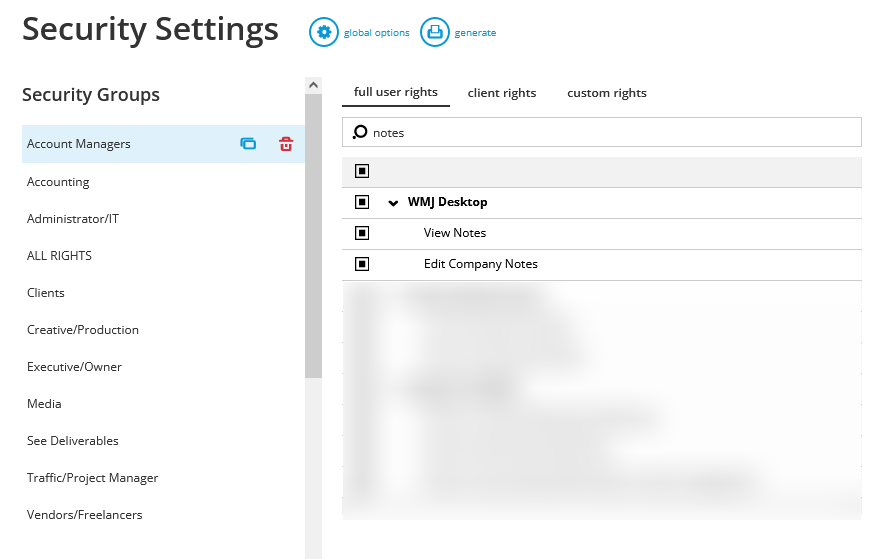Copy the Account Managers security group
The width and height of the screenshot is (874, 559).
248,144
